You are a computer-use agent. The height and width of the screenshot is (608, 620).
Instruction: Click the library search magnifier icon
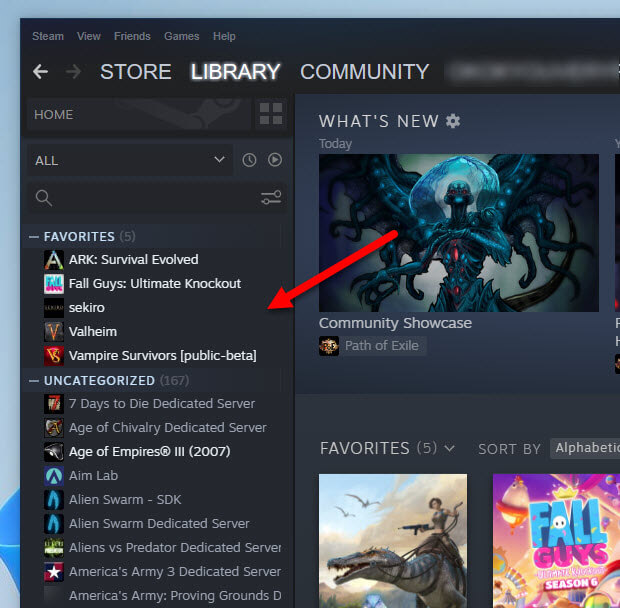[43, 198]
